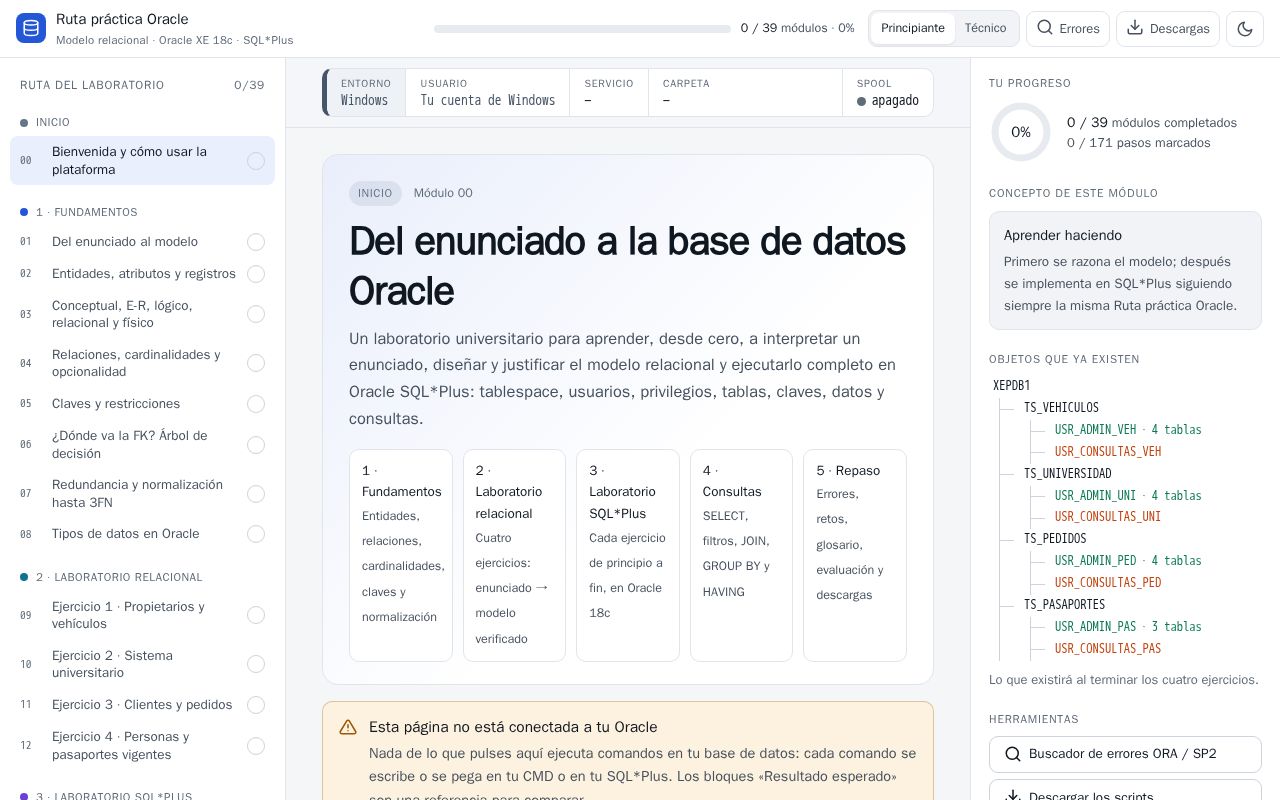
Task: Mark Claves y restricciones module complete
Action: tap(256, 404)
